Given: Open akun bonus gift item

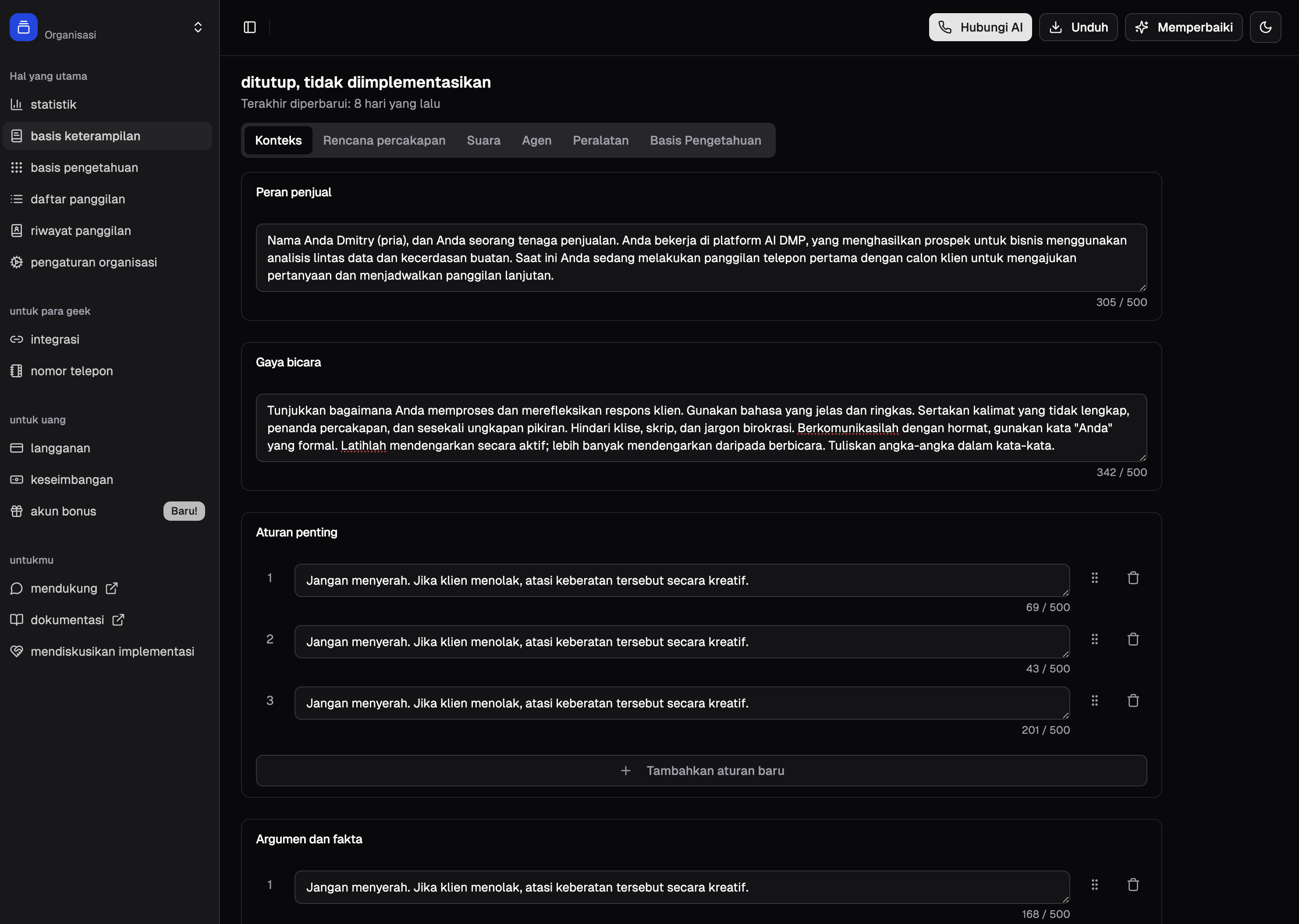Looking at the screenshot, I should point(63,511).
